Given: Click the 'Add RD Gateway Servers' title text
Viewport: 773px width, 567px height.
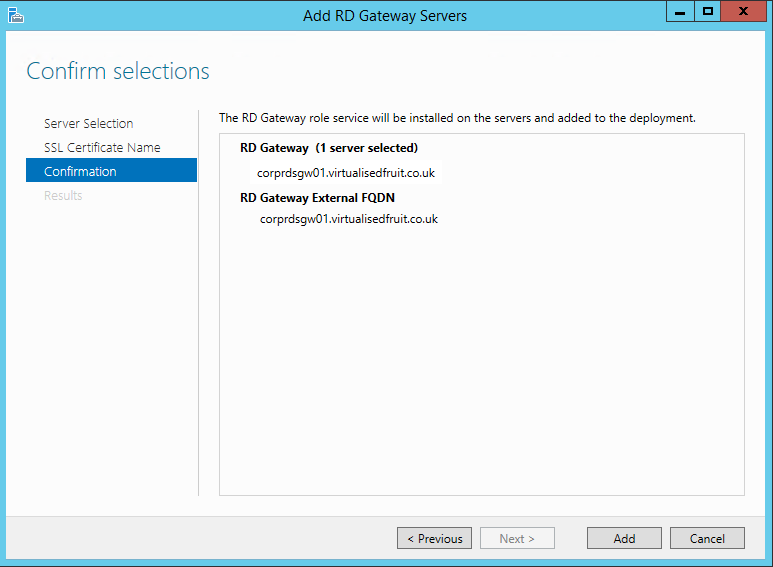Looking at the screenshot, I should coord(385,16).
